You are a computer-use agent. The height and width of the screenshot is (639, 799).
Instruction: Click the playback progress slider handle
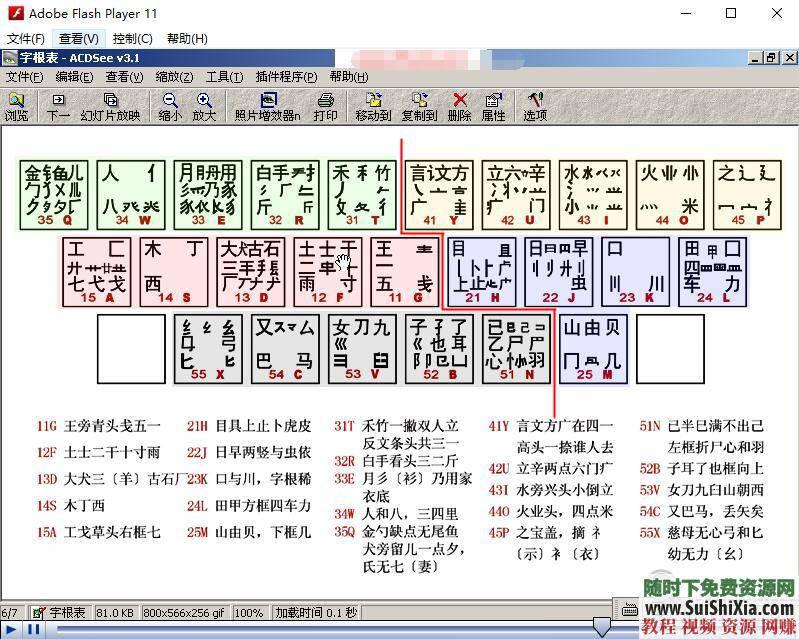pyautogui.click(x=602, y=626)
